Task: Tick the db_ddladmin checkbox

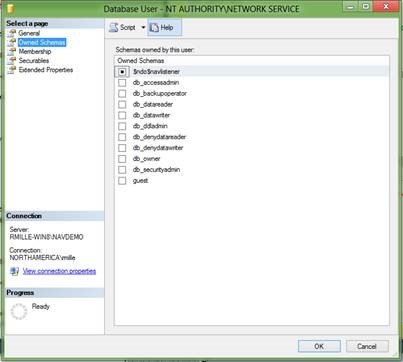Action: [x=122, y=126]
